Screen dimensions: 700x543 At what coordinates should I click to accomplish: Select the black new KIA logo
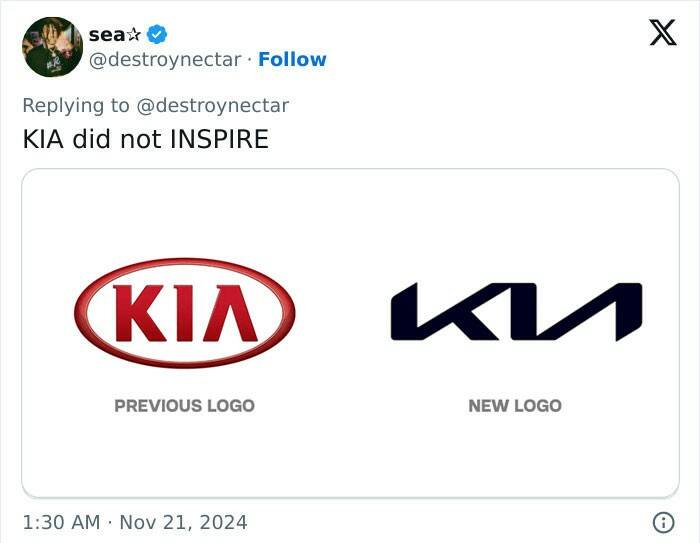tap(515, 312)
